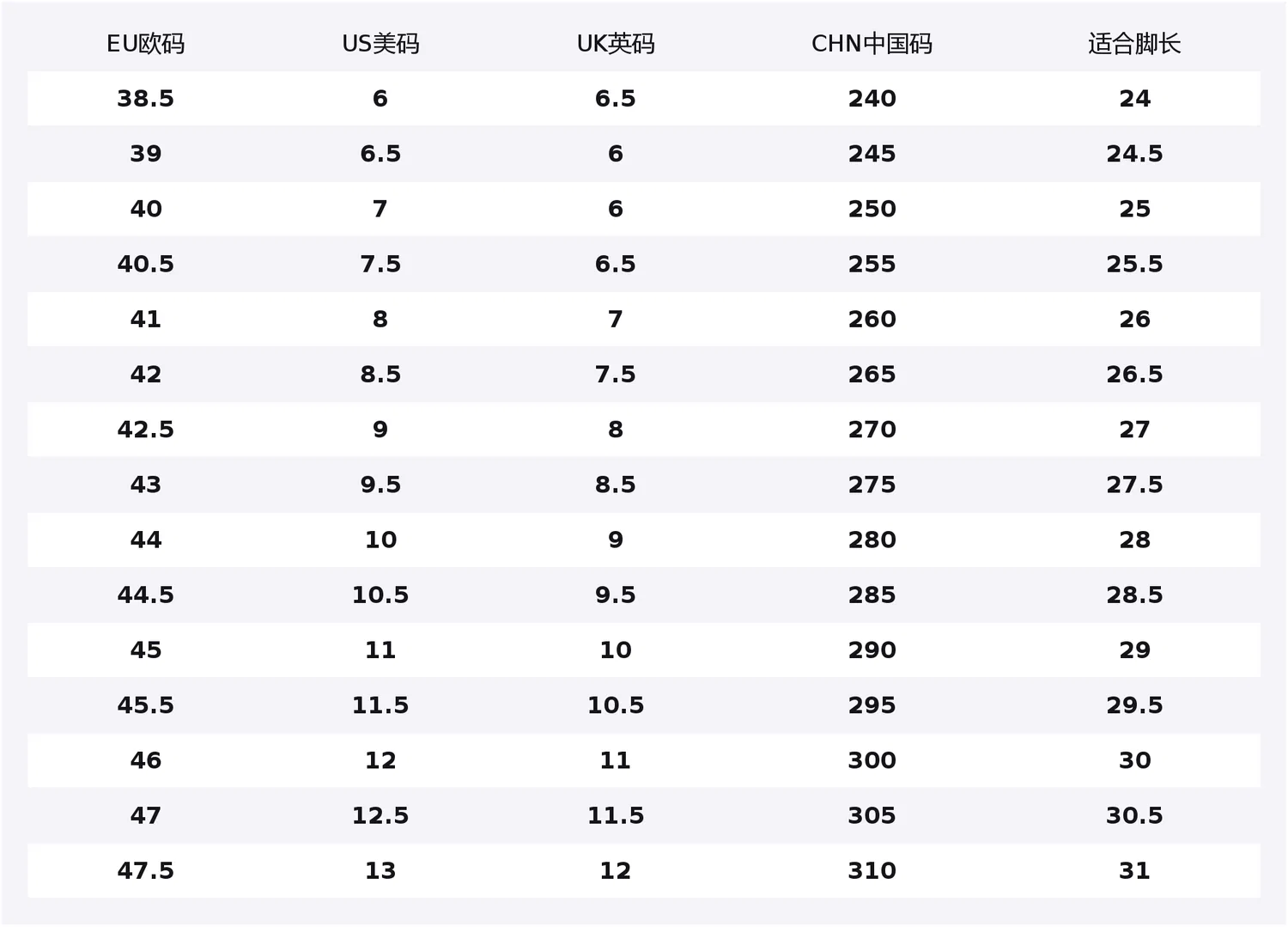Click the CHN size 245 cell

click(x=872, y=154)
